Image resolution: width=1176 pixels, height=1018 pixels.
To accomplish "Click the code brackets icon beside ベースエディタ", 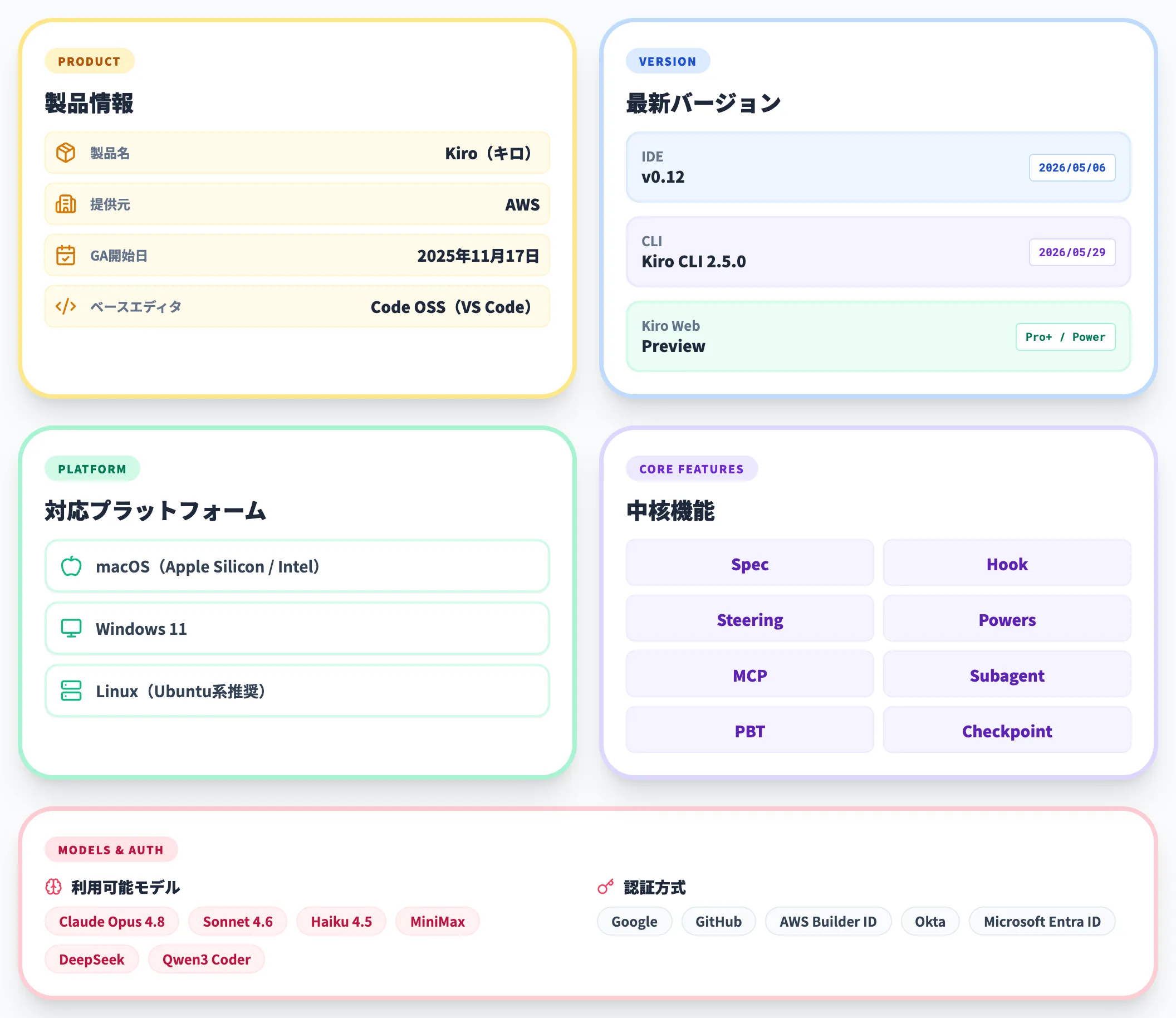I will point(66,306).
